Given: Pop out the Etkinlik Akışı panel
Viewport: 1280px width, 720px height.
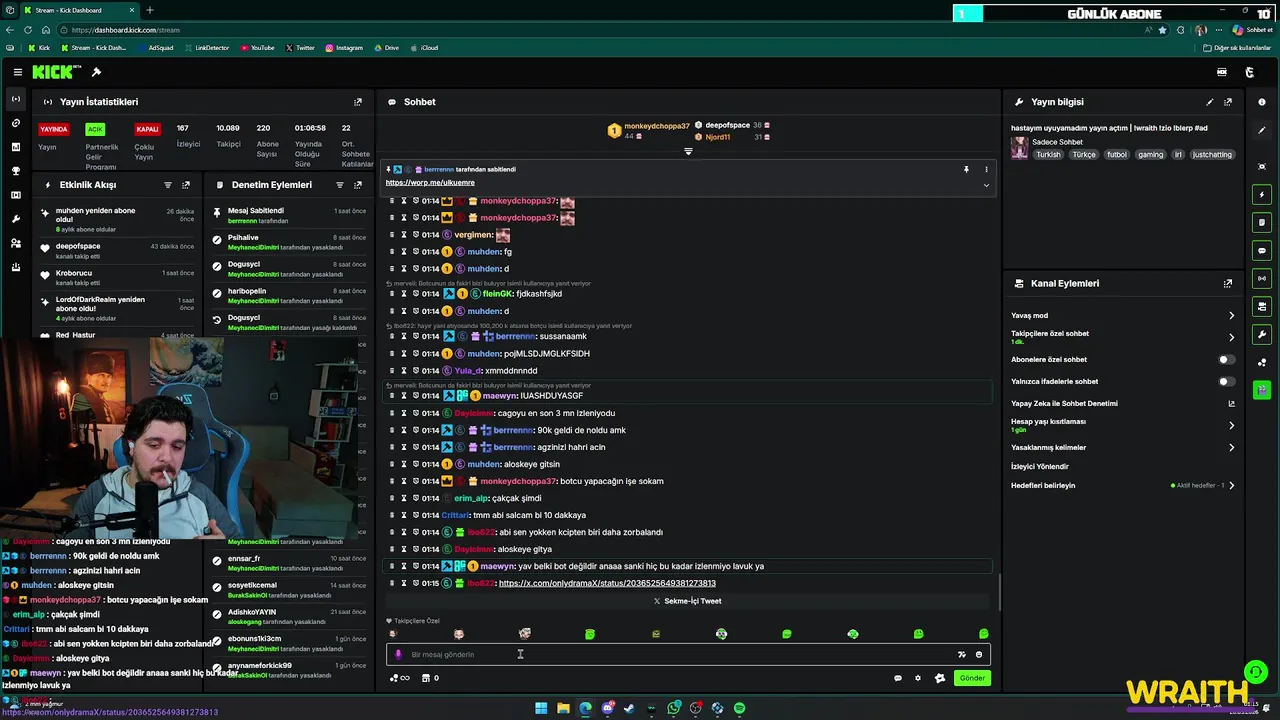Looking at the screenshot, I should (186, 185).
